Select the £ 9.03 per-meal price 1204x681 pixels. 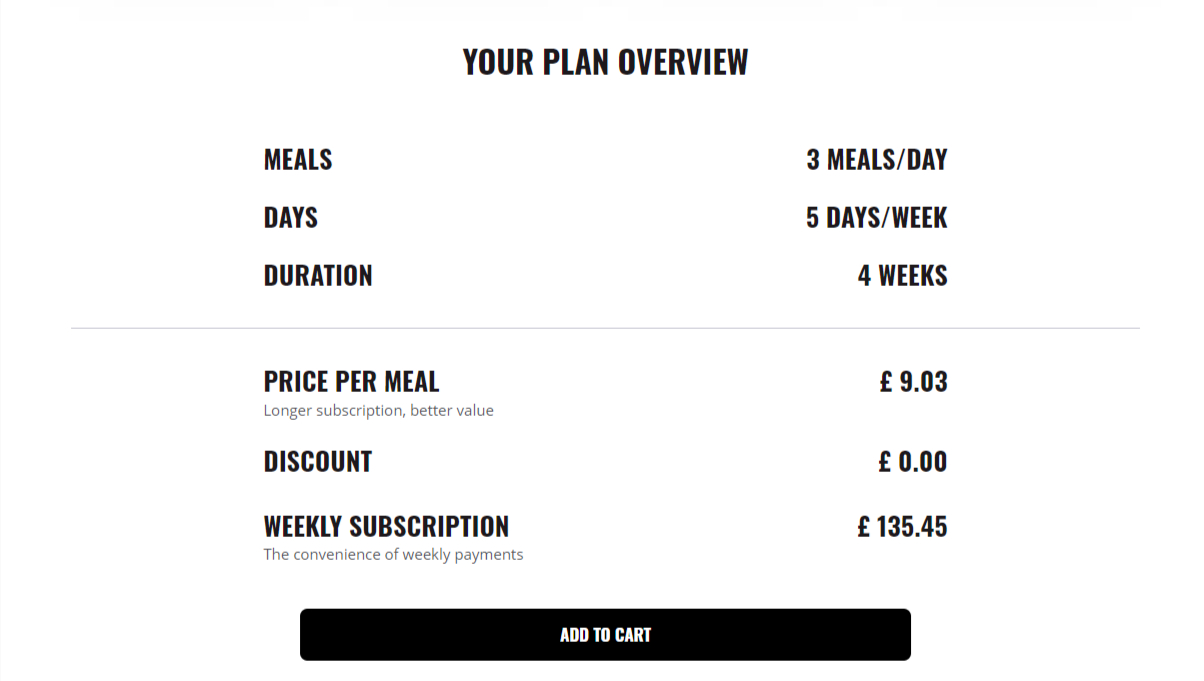tap(913, 382)
